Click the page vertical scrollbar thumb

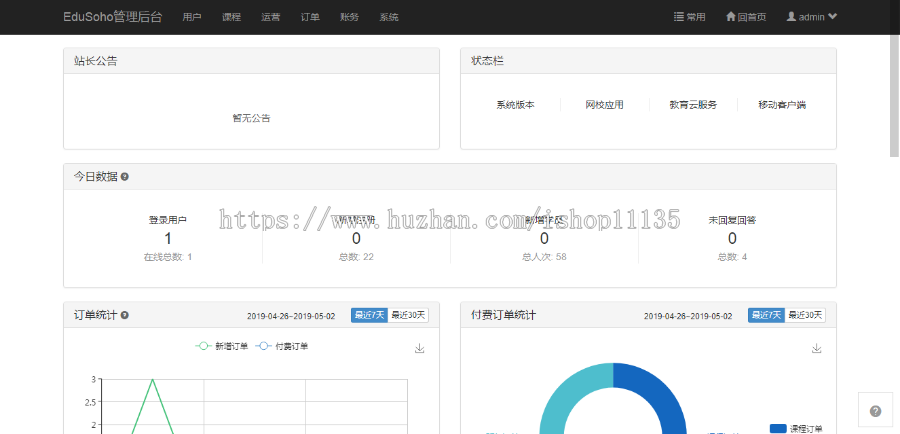click(894, 95)
